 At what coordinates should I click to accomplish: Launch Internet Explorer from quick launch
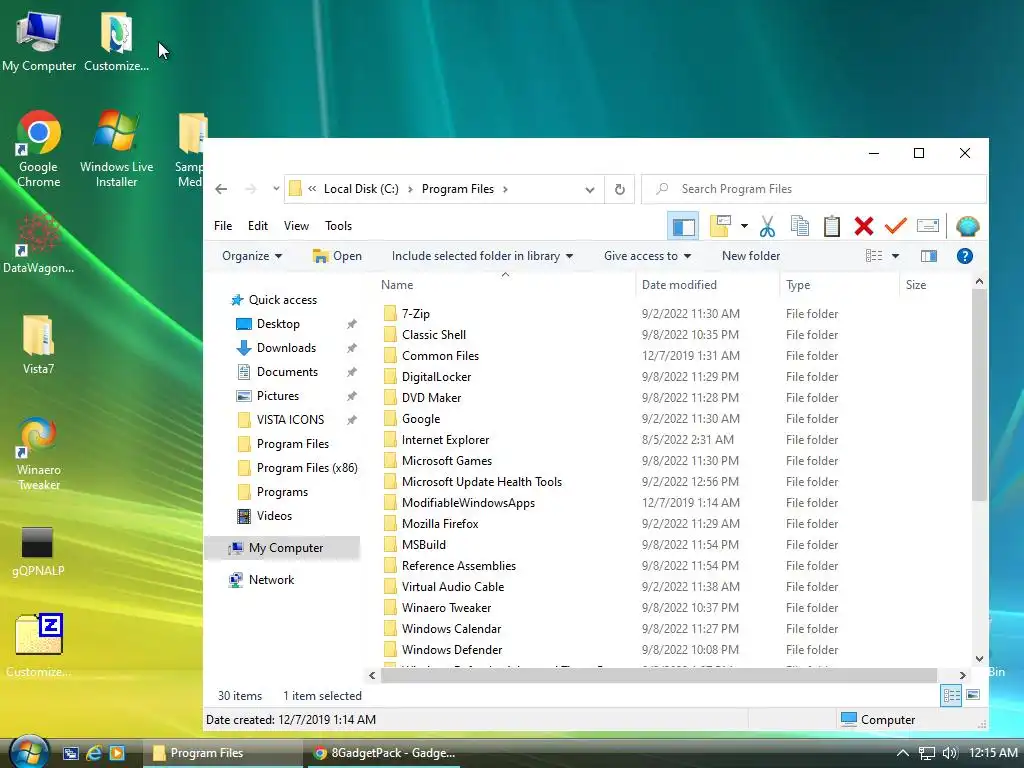pos(93,753)
